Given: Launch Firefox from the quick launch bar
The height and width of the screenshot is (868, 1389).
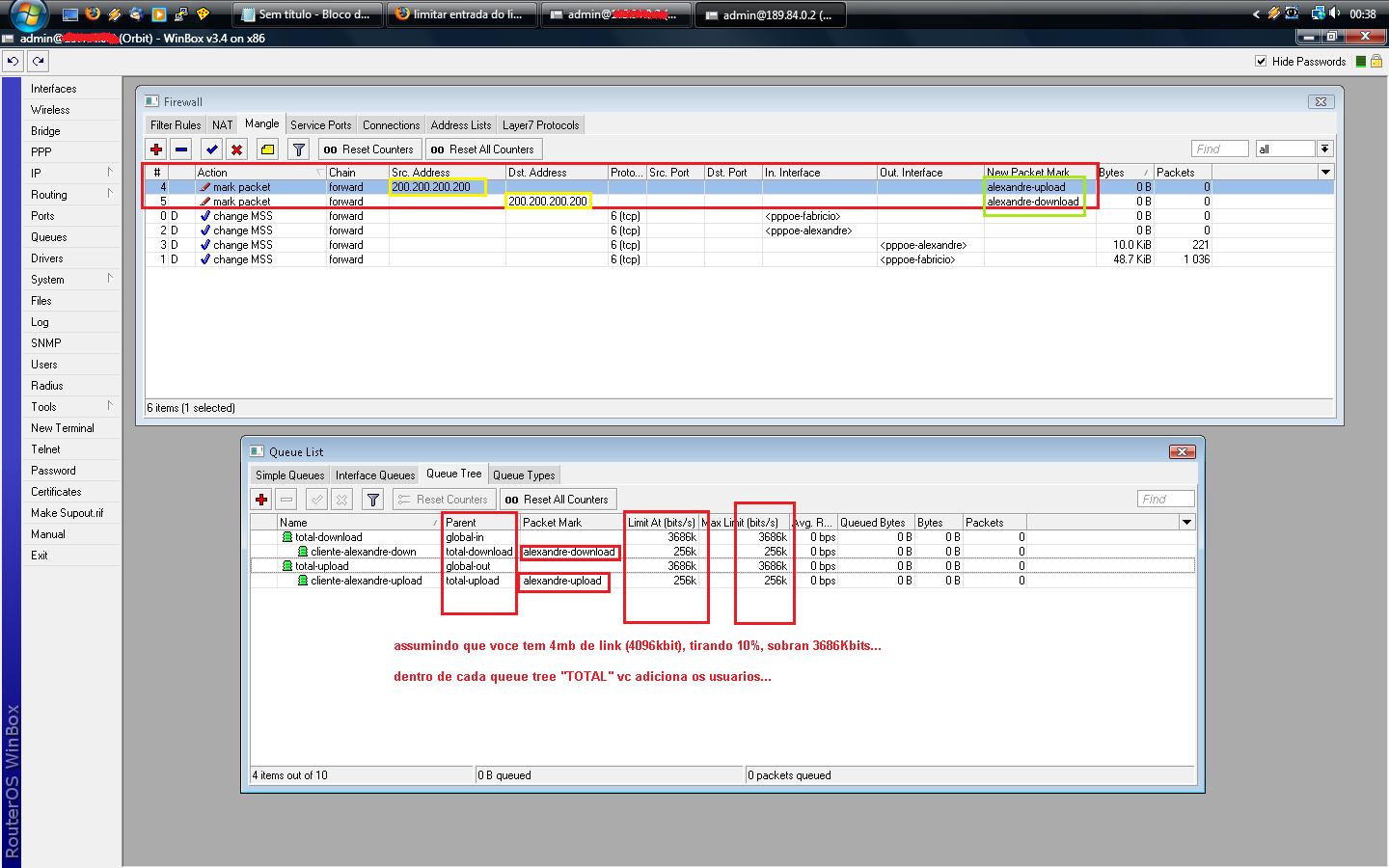Looking at the screenshot, I should click(x=93, y=14).
